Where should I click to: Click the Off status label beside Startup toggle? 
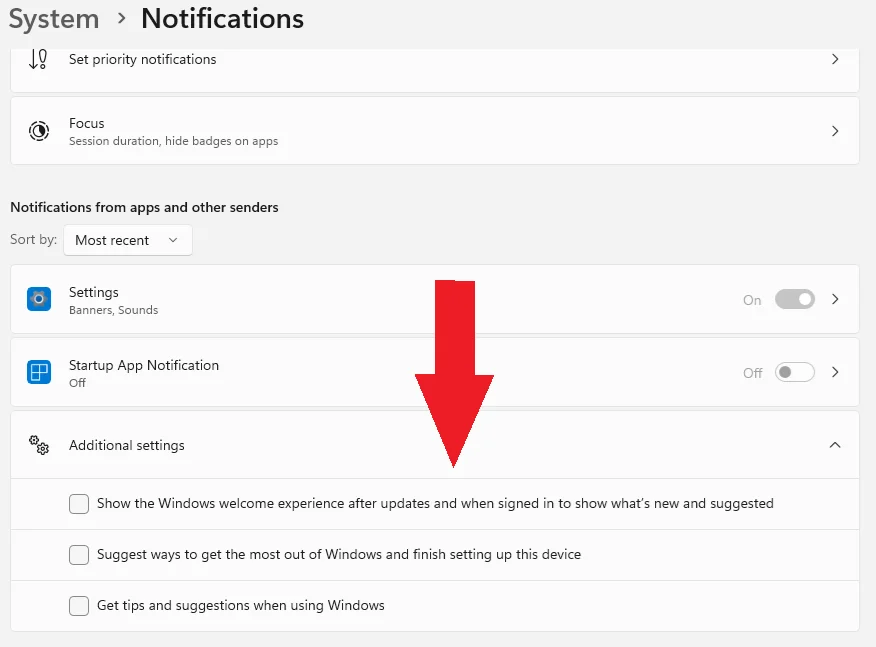[753, 373]
